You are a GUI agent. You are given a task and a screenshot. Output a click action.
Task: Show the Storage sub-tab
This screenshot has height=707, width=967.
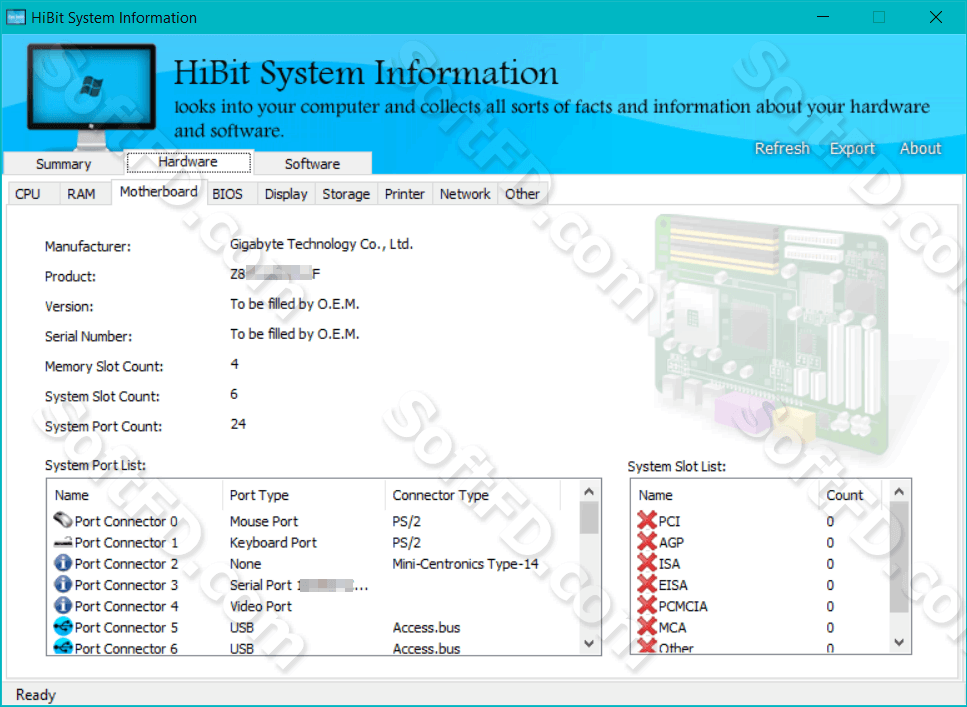(346, 194)
